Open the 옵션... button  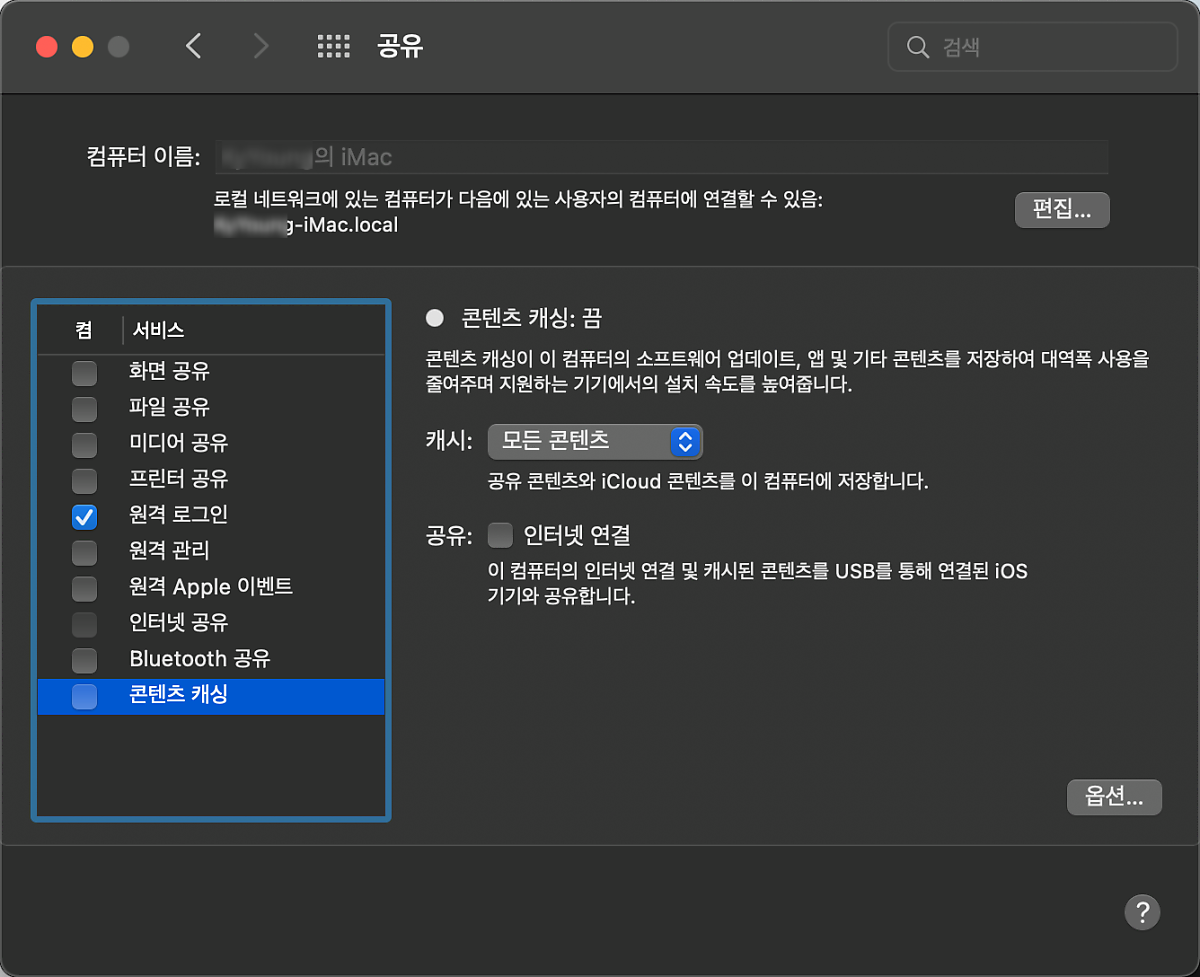[x=1114, y=797]
